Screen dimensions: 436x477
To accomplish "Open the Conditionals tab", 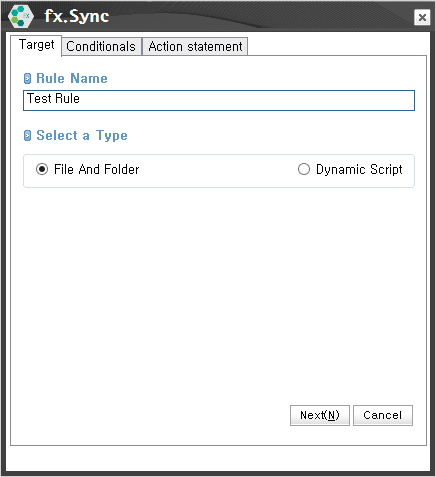I will pyautogui.click(x=101, y=46).
